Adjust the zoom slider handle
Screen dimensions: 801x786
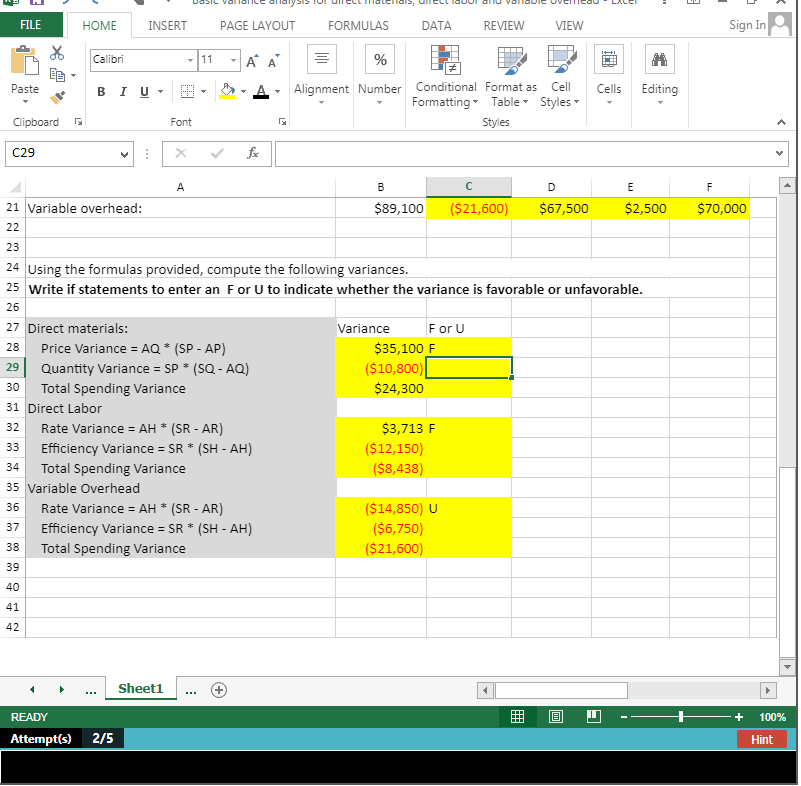[681, 718]
